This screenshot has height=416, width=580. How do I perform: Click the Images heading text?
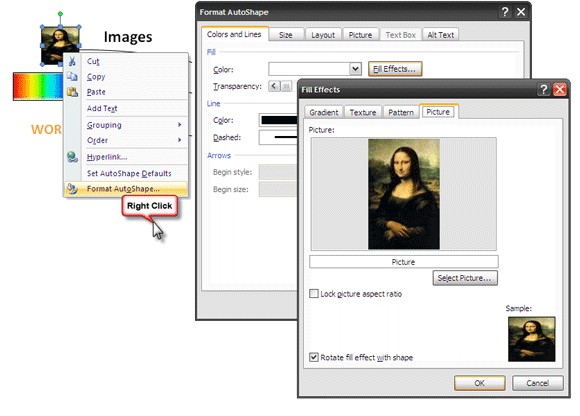[128, 37]
